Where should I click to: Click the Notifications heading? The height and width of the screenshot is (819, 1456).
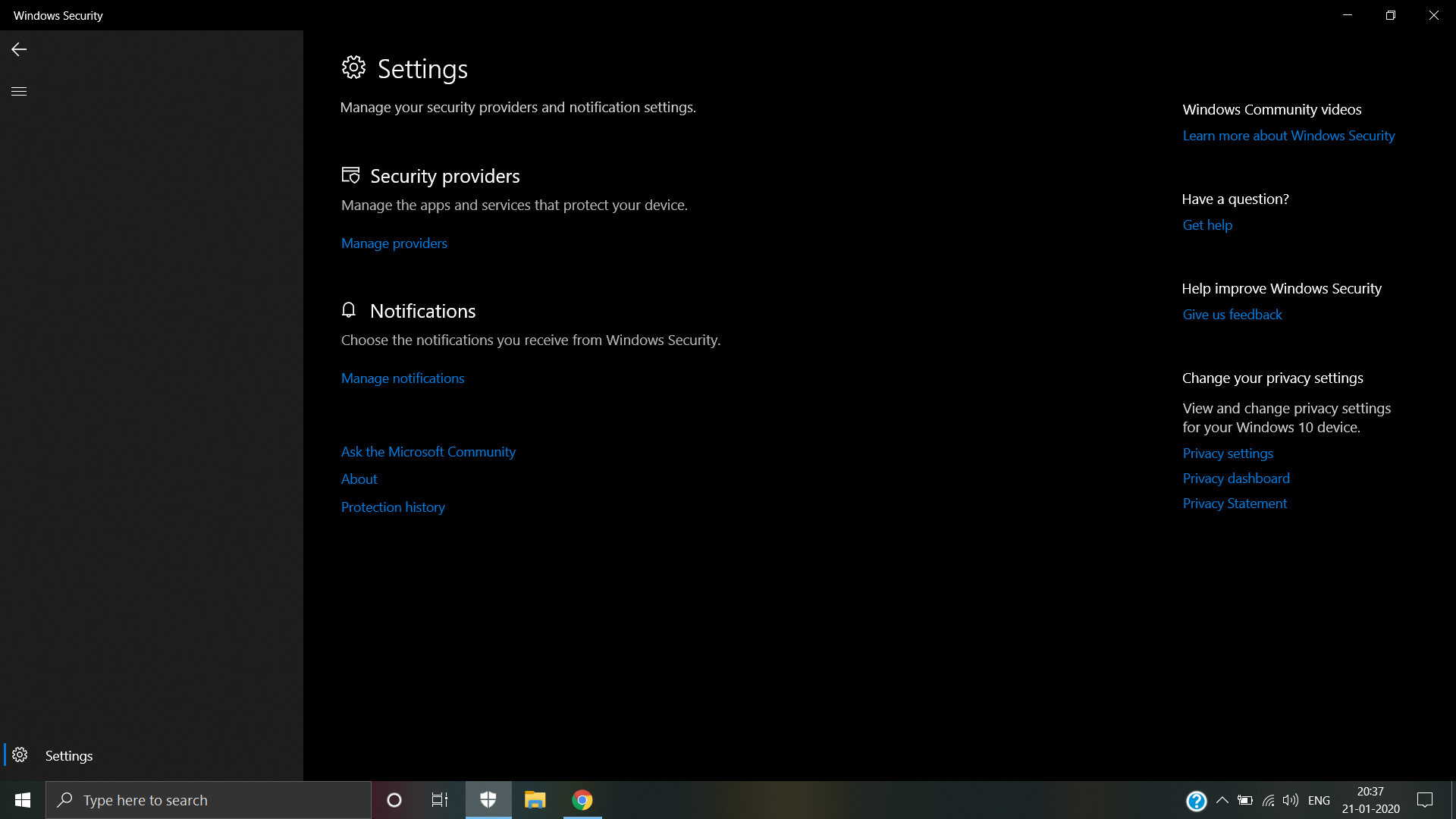[423, 311]
